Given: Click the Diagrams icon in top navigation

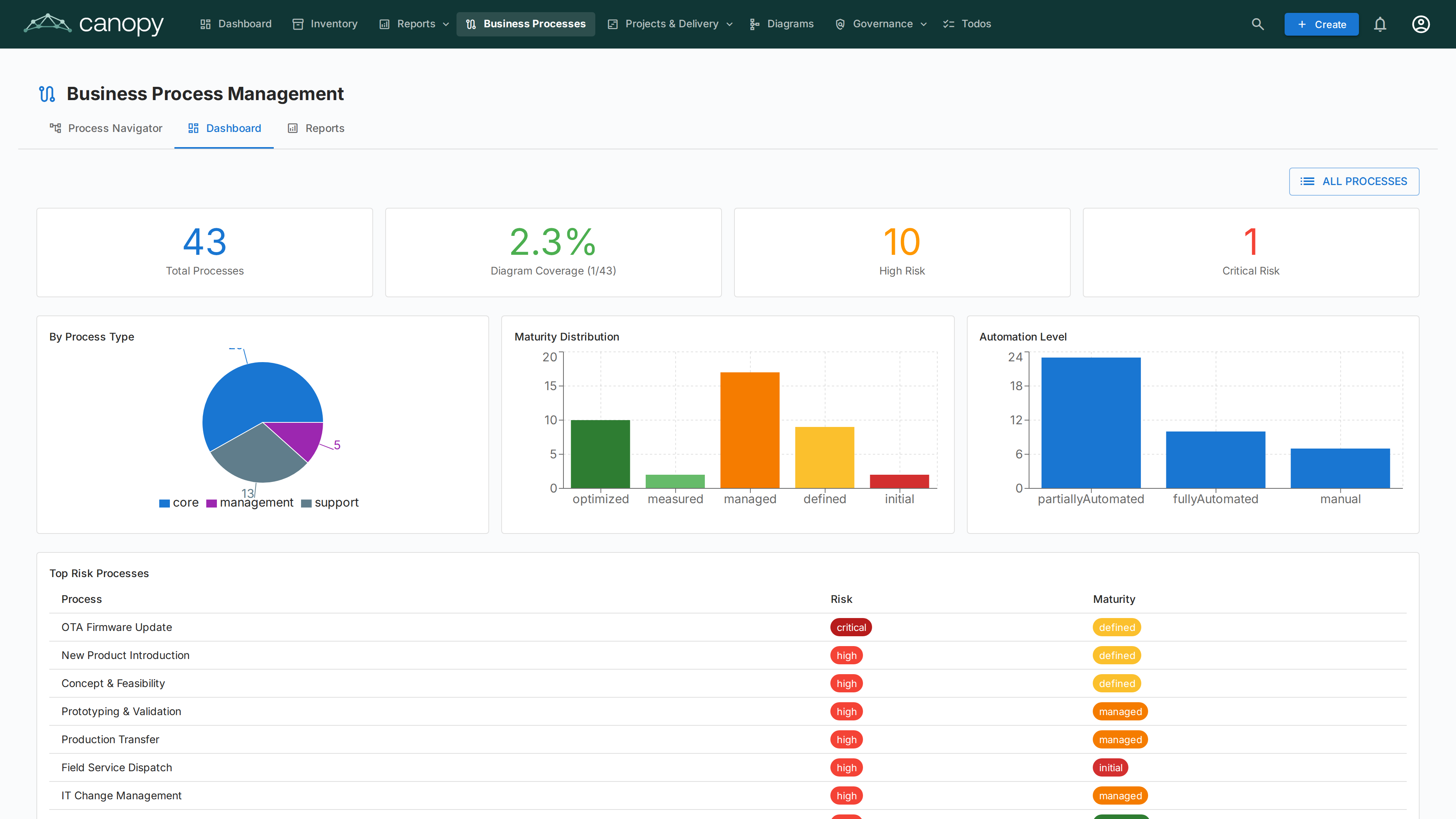Looking at the screenshot, I should pos(755,24).
